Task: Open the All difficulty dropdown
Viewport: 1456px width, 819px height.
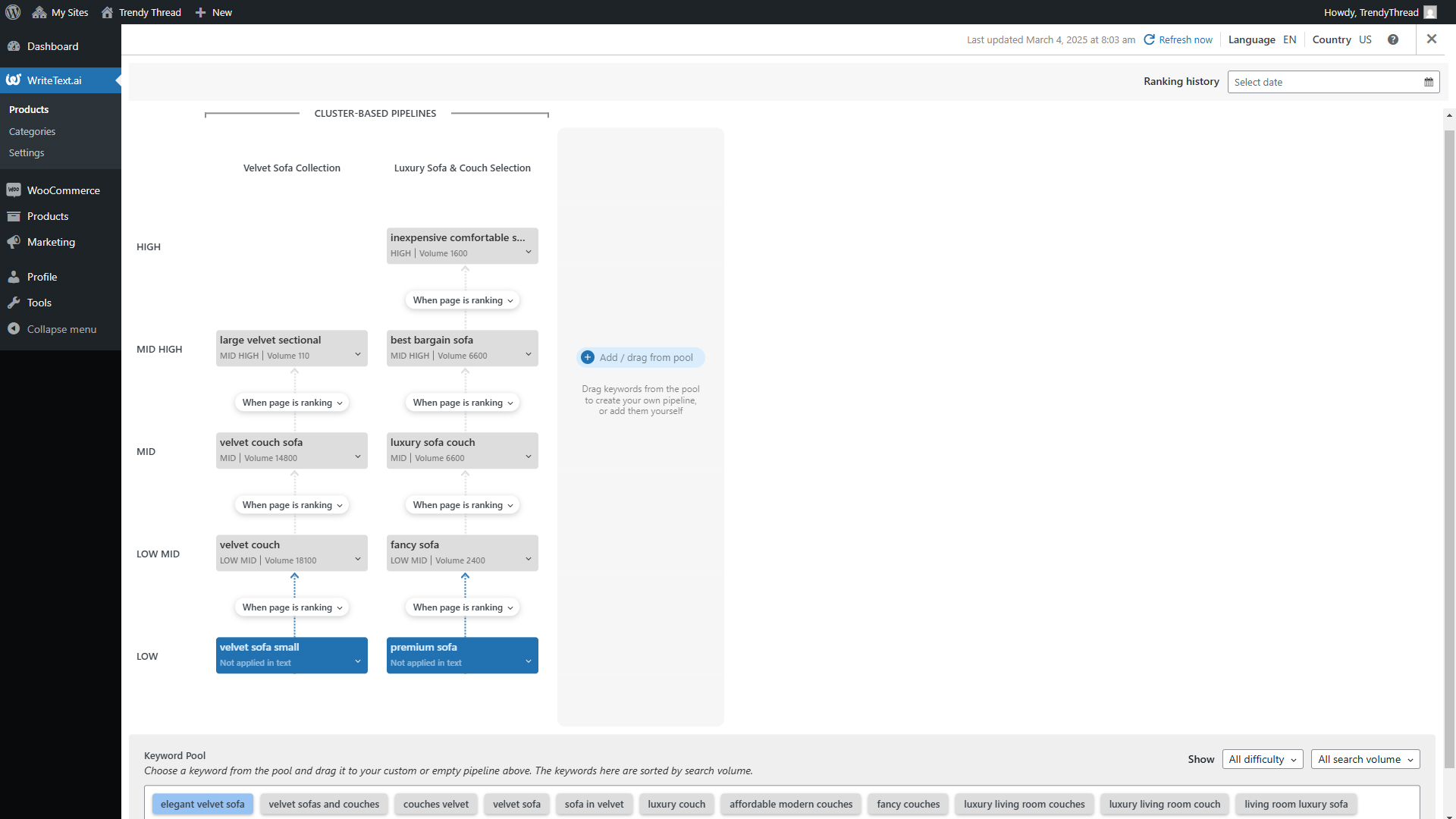Action: tap(1262, 759)
